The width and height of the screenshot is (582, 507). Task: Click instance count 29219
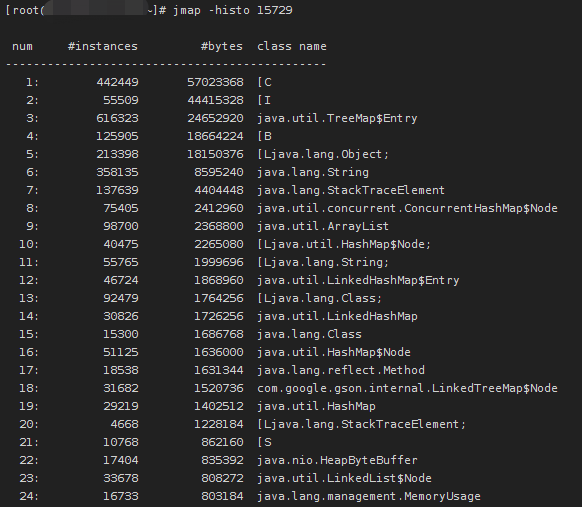point(121,406)
